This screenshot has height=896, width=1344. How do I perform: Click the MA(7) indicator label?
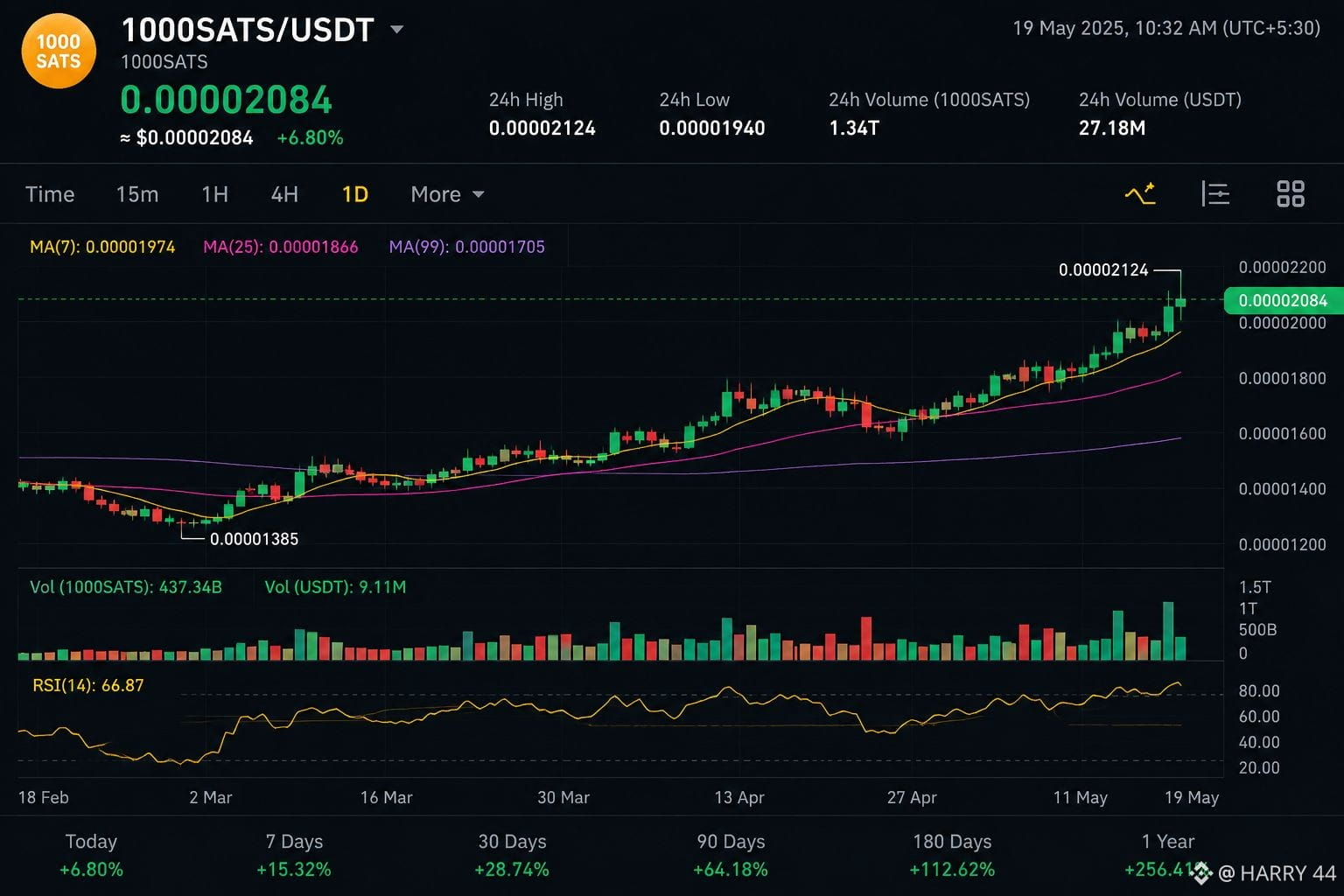[102, 247]
